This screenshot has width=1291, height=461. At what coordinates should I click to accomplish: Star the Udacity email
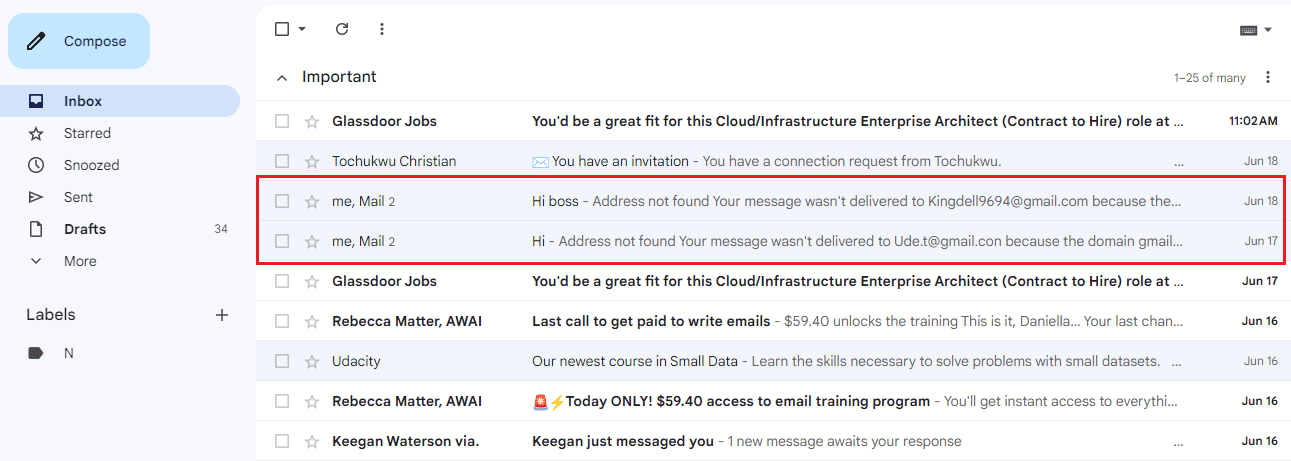tap(312, 361)
